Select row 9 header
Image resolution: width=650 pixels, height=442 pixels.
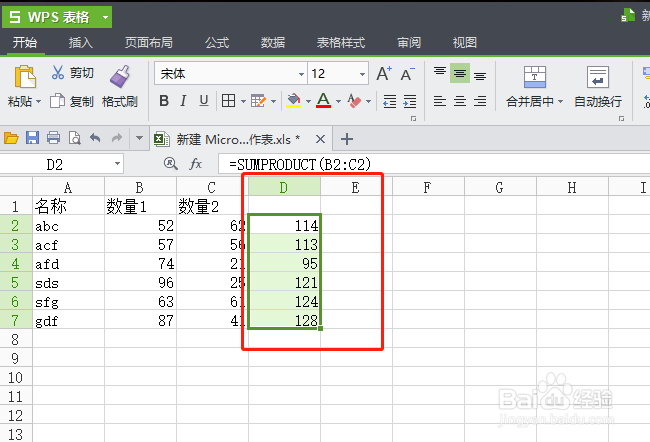pyautogui.click(x=15, y=358)
